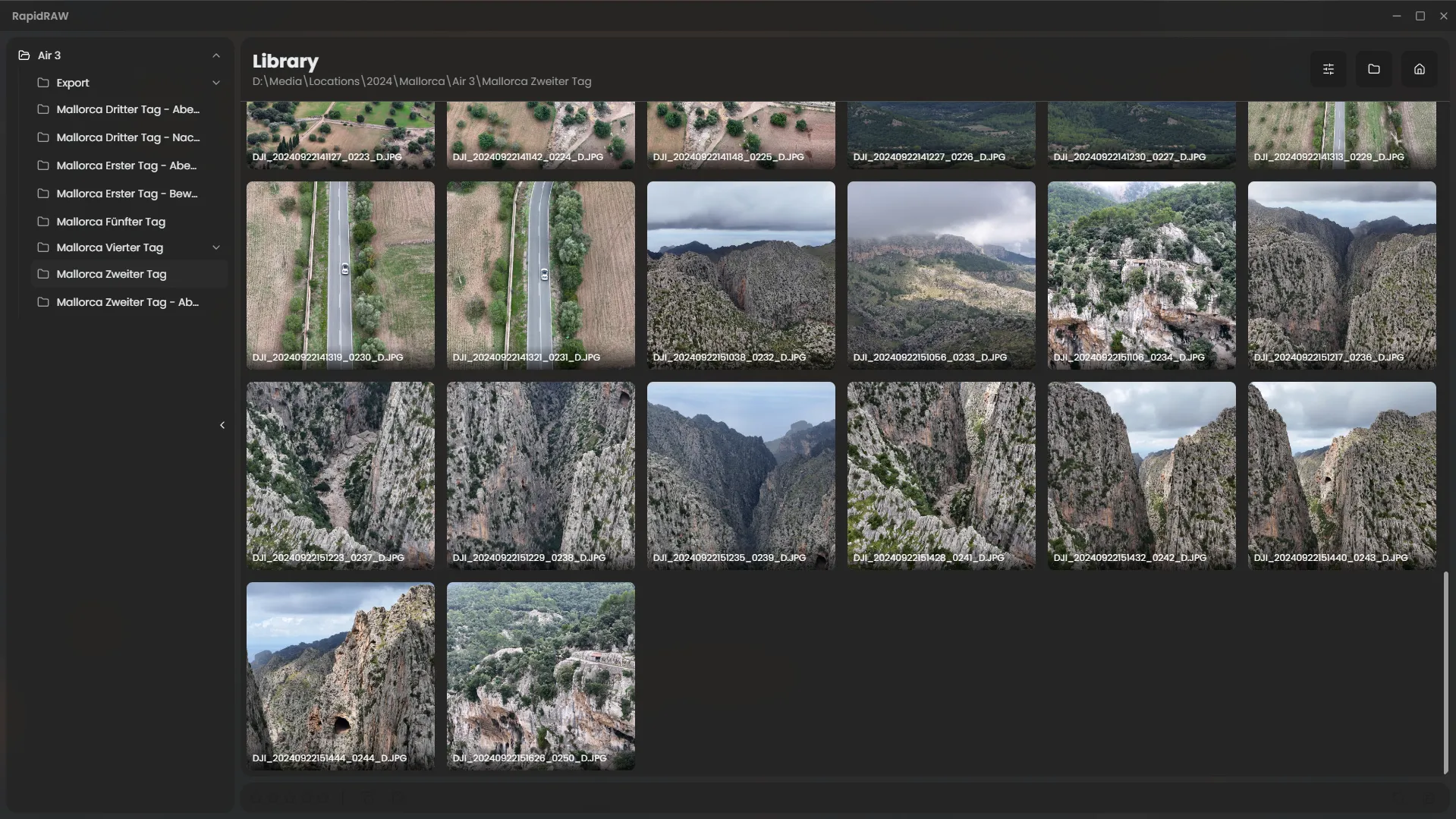Select thumbnail DJI_20240922151235_0239_D.JPG
Screen dimensions: 1456x819
tap(741, 475)
